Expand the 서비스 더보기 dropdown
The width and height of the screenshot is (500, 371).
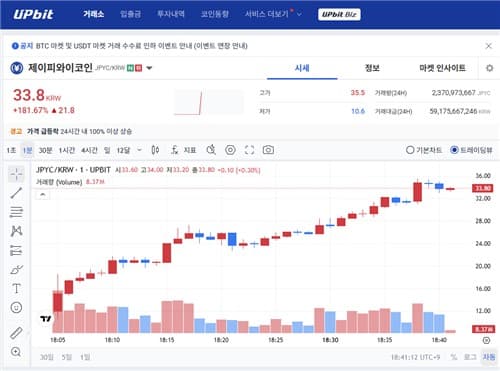(273, 14)
